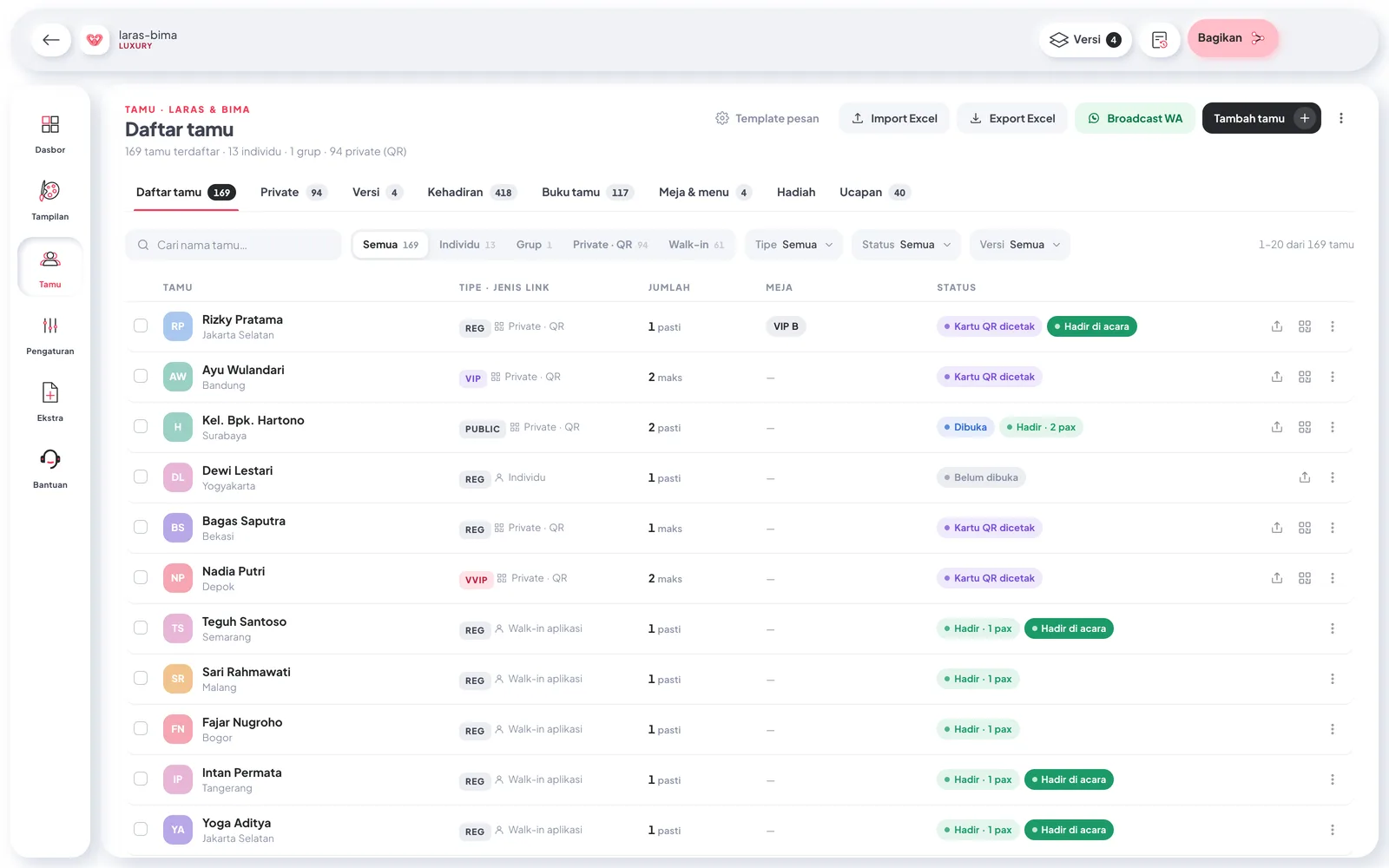
Task: Open the Status Semua dropdown
Action: point(906,245)
